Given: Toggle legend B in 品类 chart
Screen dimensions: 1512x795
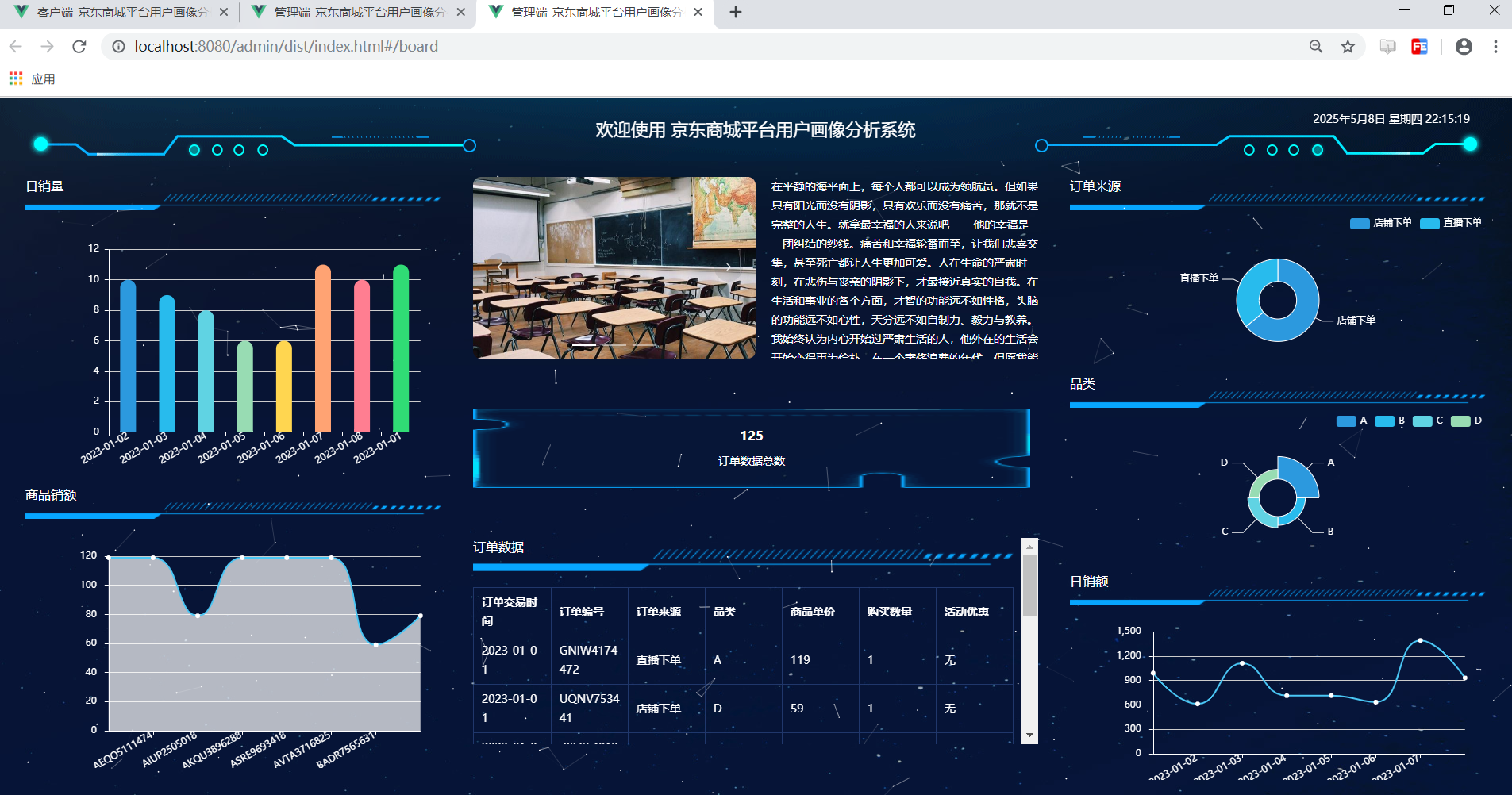Looking at the screenshot, I should (x=1390, y=421).
